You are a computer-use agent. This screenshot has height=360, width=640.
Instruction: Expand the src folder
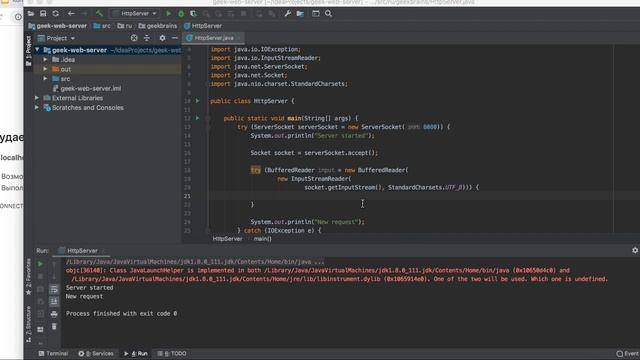click(45, 78)
